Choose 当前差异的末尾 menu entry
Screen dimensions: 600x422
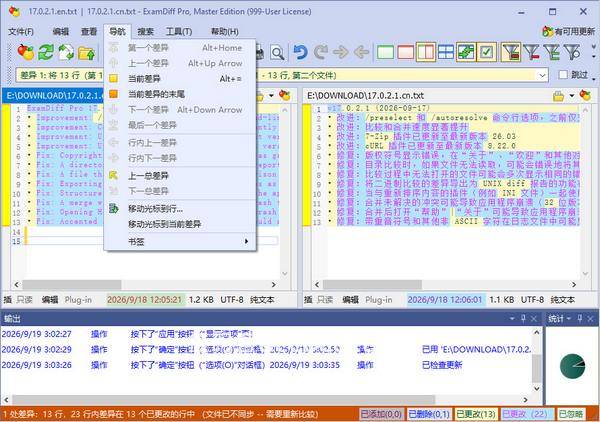pyautogui.click(x=180, y=94)
